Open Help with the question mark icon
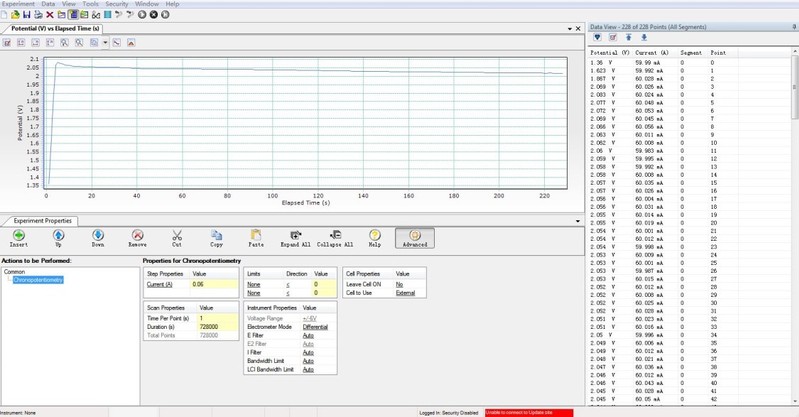Viewport: 799px width, 417px height. pos(375,236)
